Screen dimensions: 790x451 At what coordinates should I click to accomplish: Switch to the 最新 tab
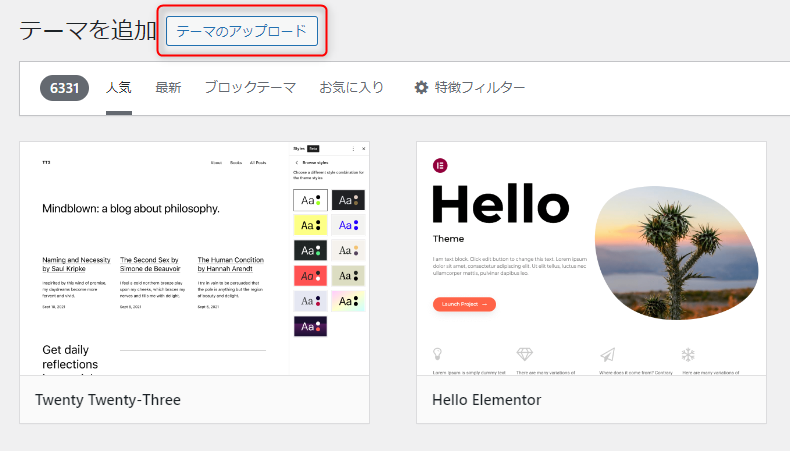pos(168,88)
